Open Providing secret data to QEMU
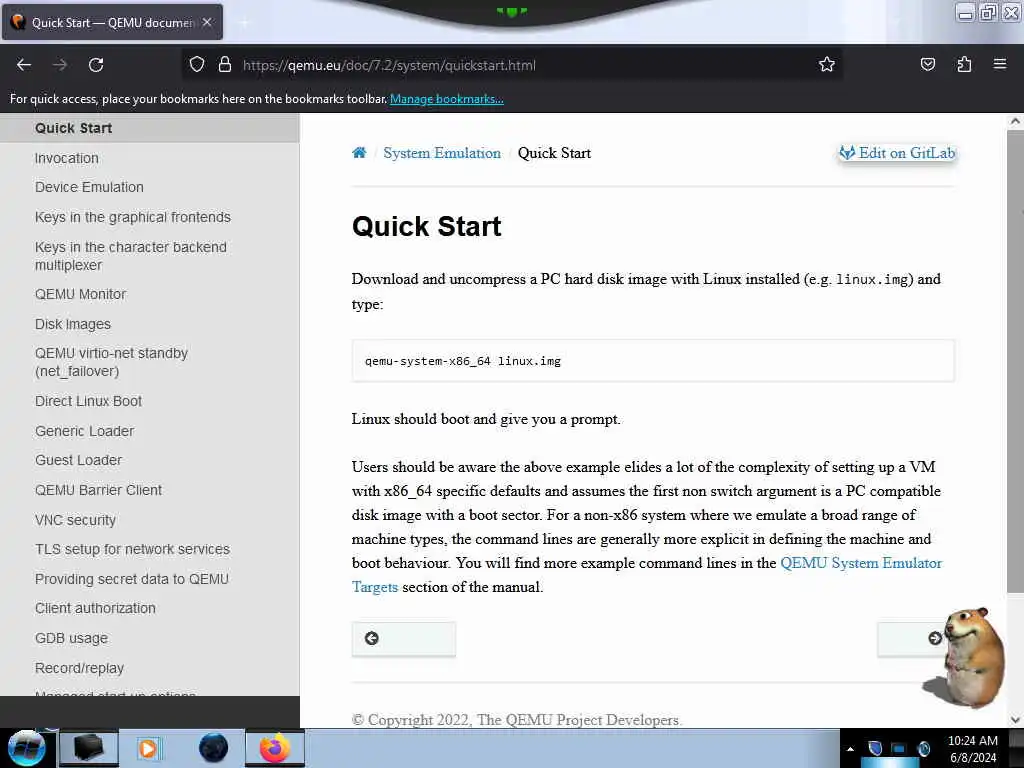 (x=132, y=579)
